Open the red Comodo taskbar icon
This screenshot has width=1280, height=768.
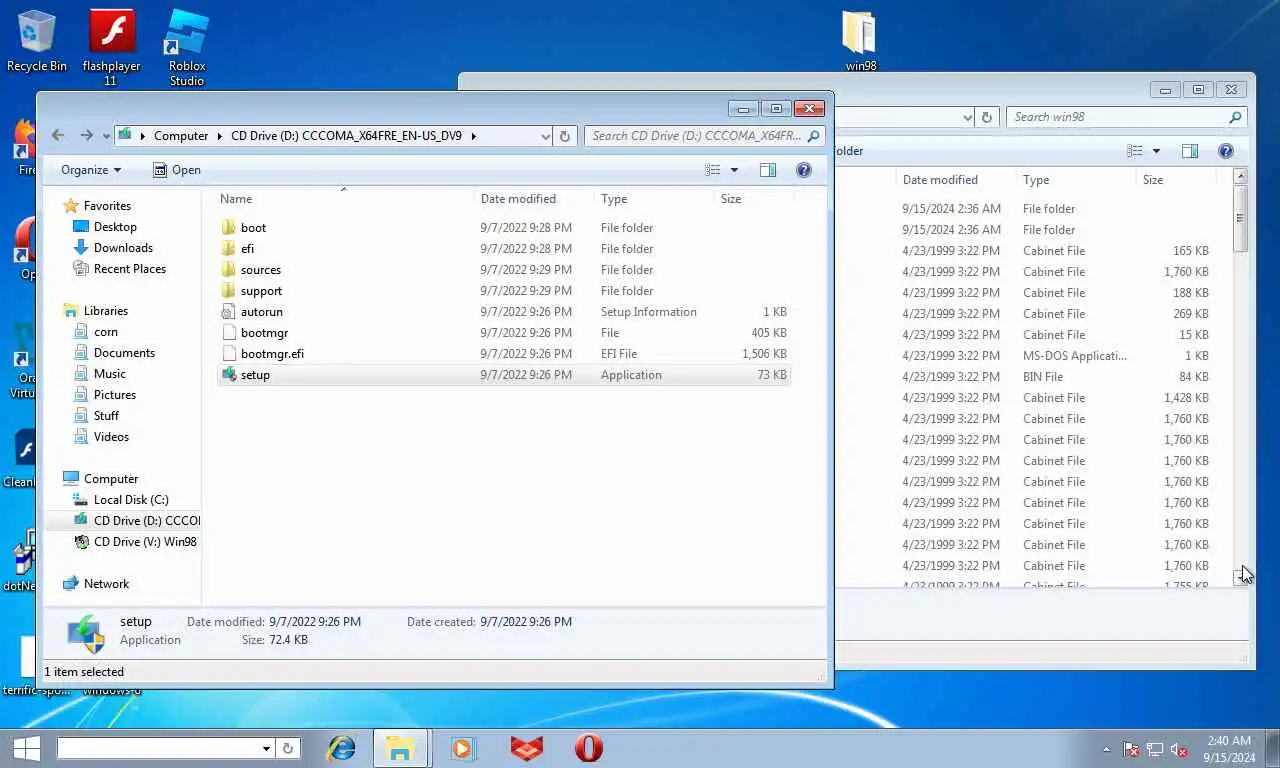coord(526,748)
